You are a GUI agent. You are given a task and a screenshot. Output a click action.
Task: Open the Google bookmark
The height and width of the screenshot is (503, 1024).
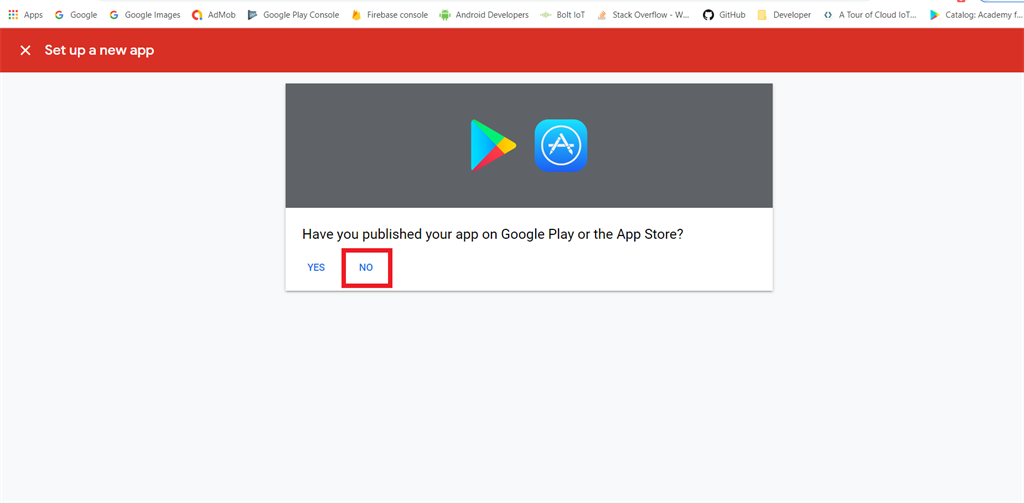[76, 14]
